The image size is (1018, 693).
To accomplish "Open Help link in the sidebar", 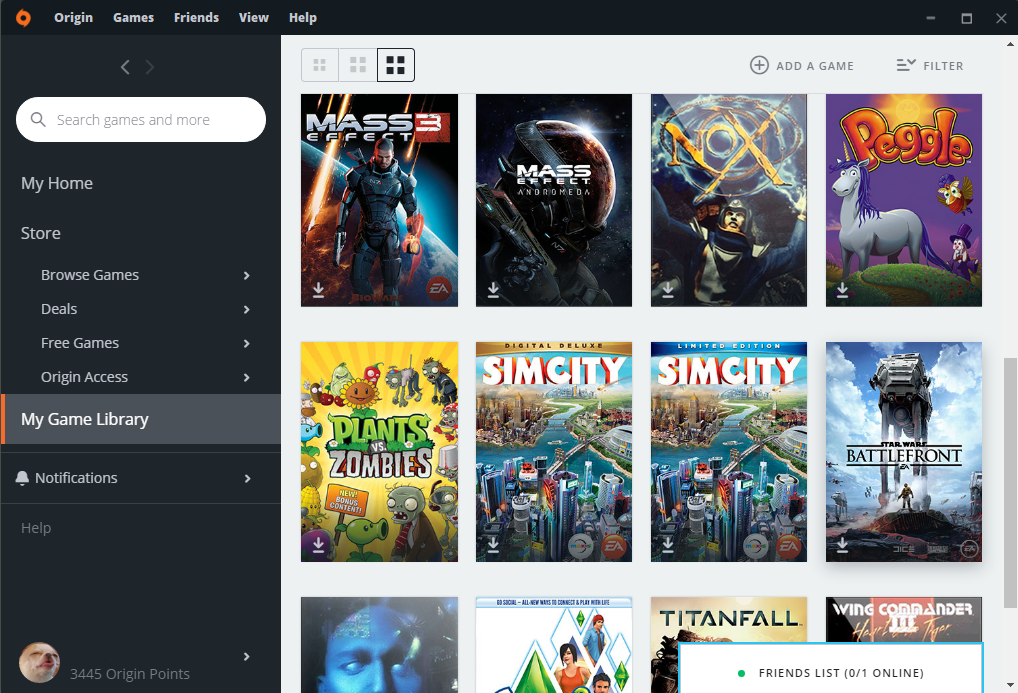I will [36, 528].
